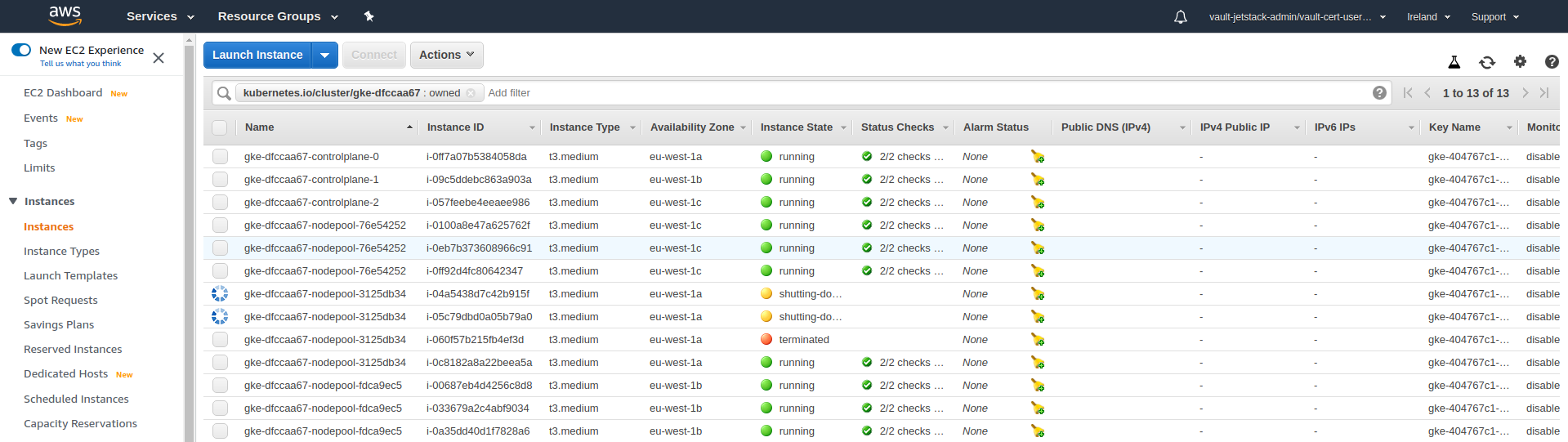Open the Support dropdown
Screen dimensions: 1568x442
1495,17
